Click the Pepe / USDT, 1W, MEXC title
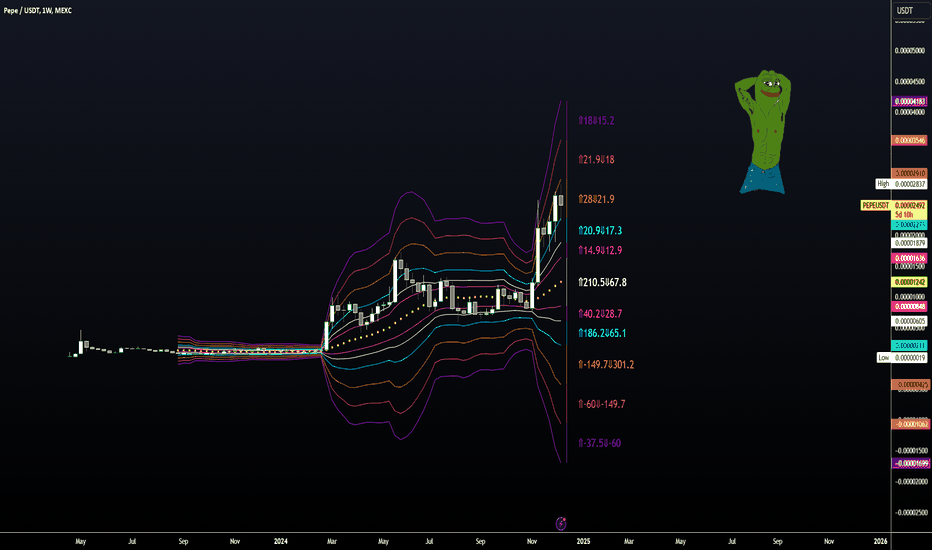The width and height of the screenshot is (932, 550). 37,10
